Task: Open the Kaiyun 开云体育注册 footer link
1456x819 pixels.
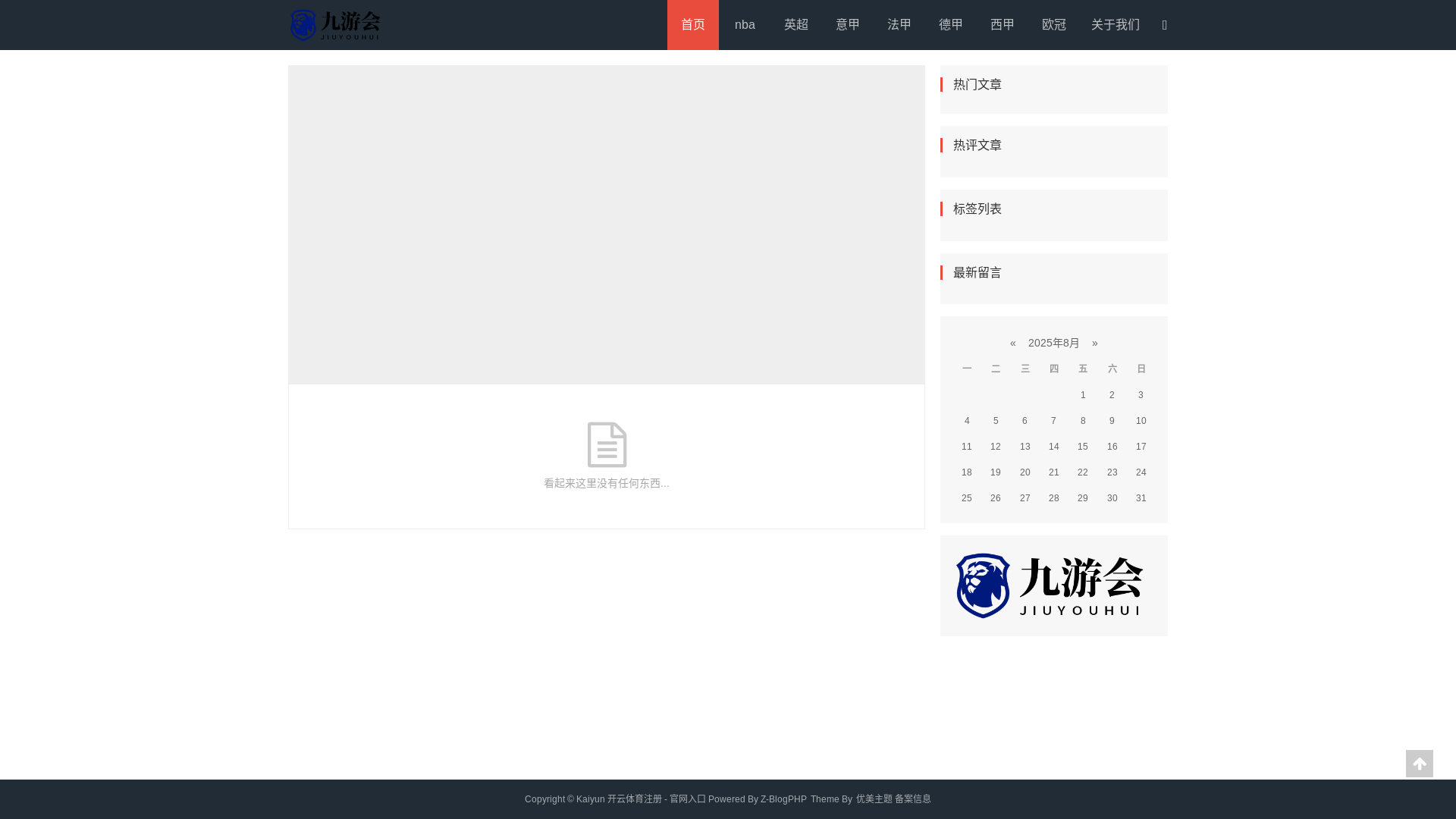Action: [641, 799]
